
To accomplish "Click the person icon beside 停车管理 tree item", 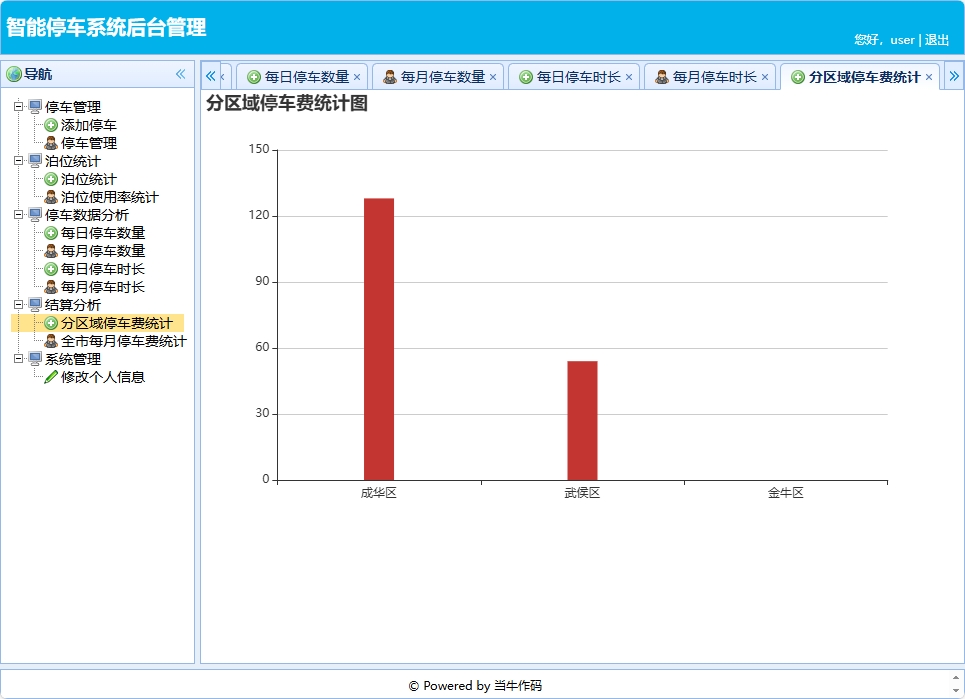I will [50, 143].
